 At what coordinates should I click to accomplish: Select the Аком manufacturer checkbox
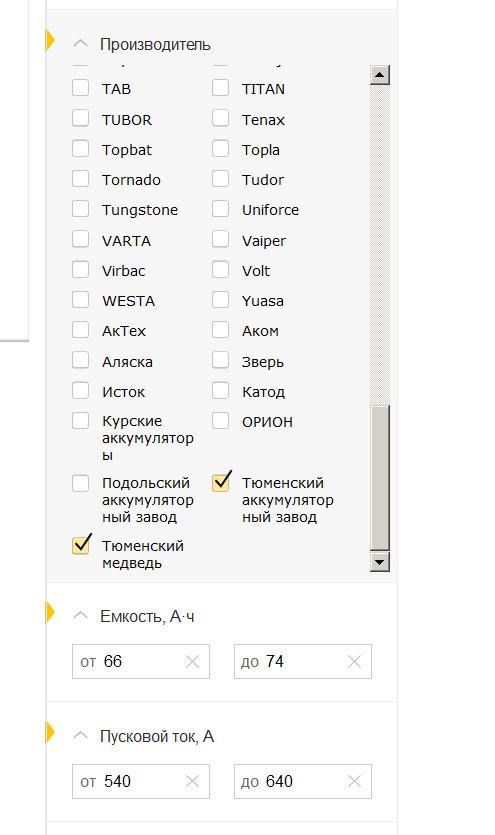point(220,330)
